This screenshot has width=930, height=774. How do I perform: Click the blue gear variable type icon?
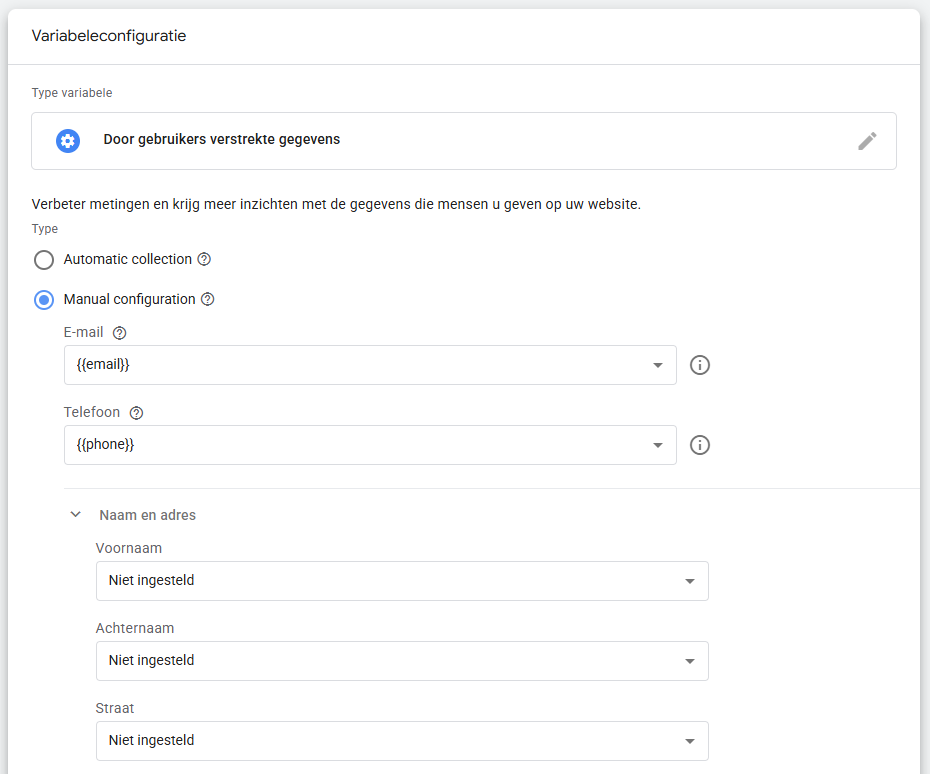coord(68,140)
